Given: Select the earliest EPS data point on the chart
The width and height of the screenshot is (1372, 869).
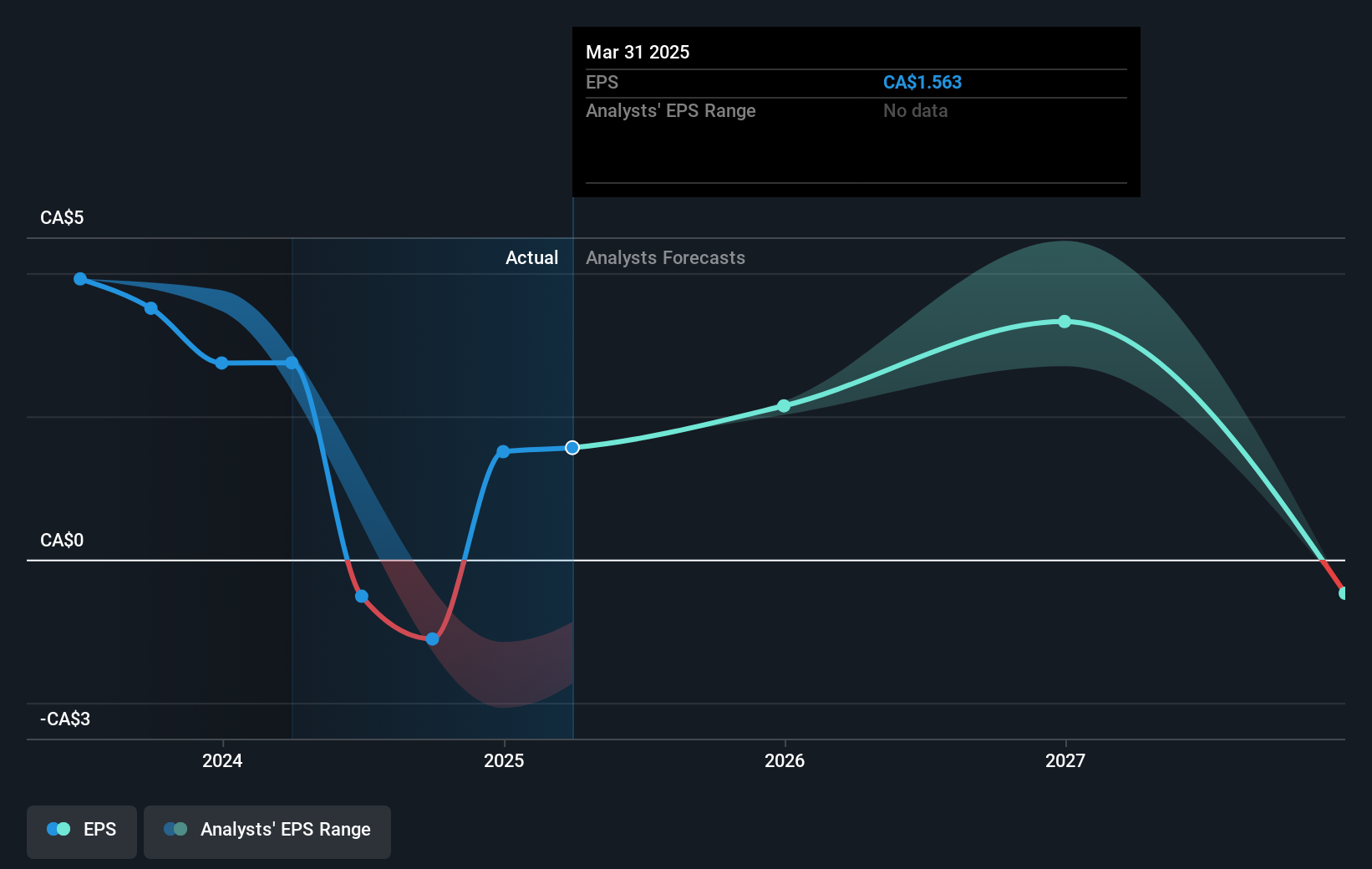Looking at the screenshot, I should click(x=80, y=279).
